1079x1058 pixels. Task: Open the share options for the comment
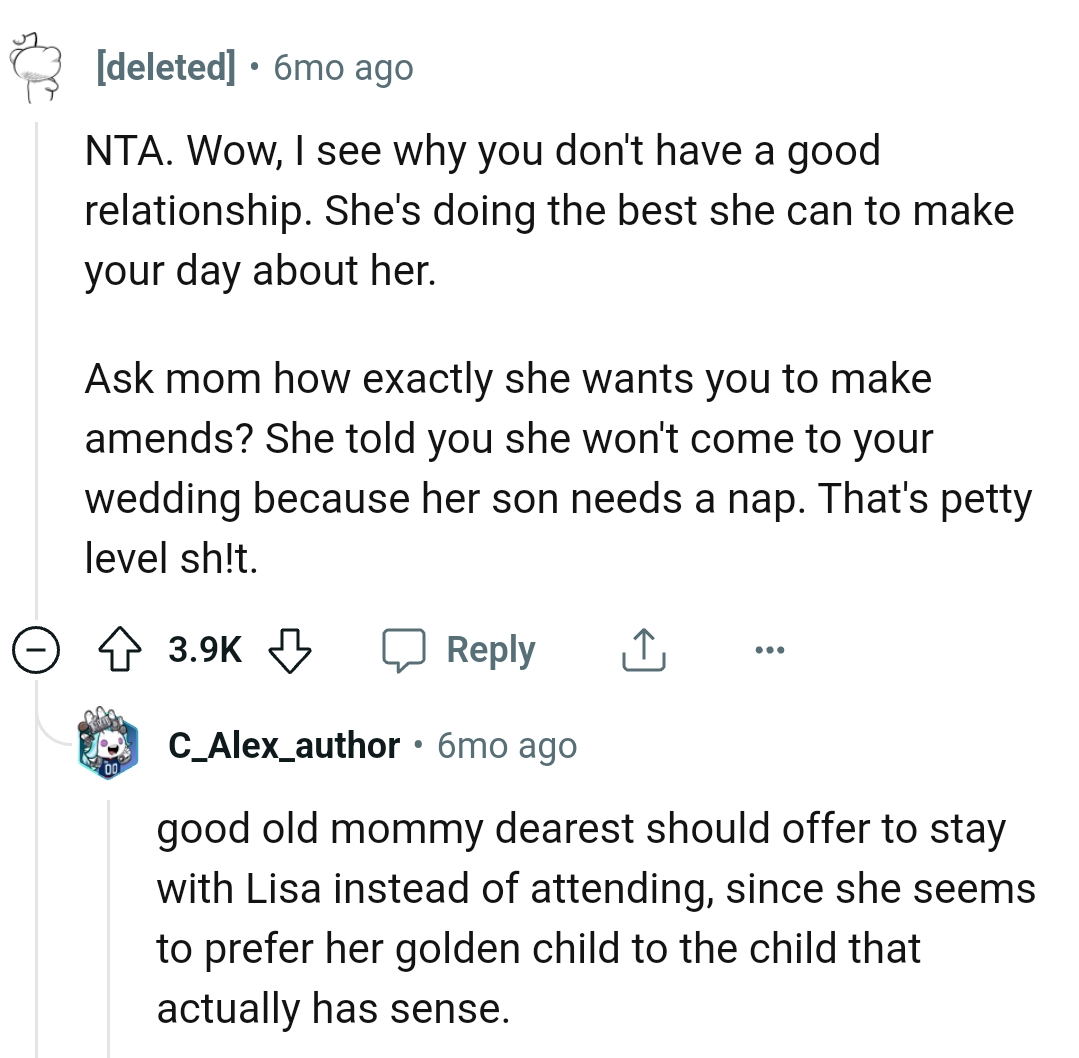tap(643, 649)
